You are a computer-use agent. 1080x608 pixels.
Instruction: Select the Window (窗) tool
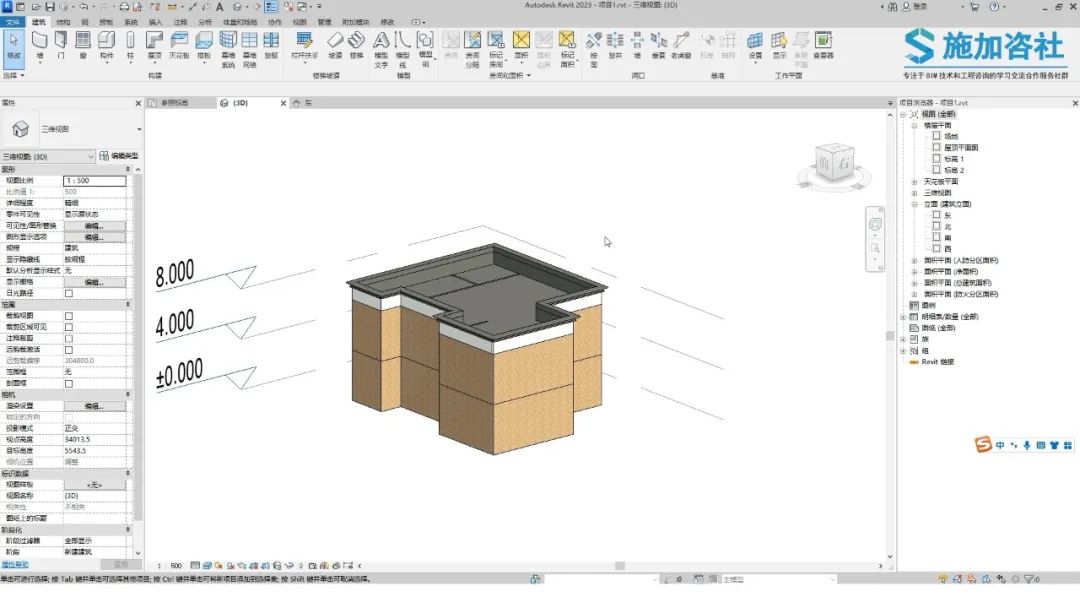pos(83,45)
